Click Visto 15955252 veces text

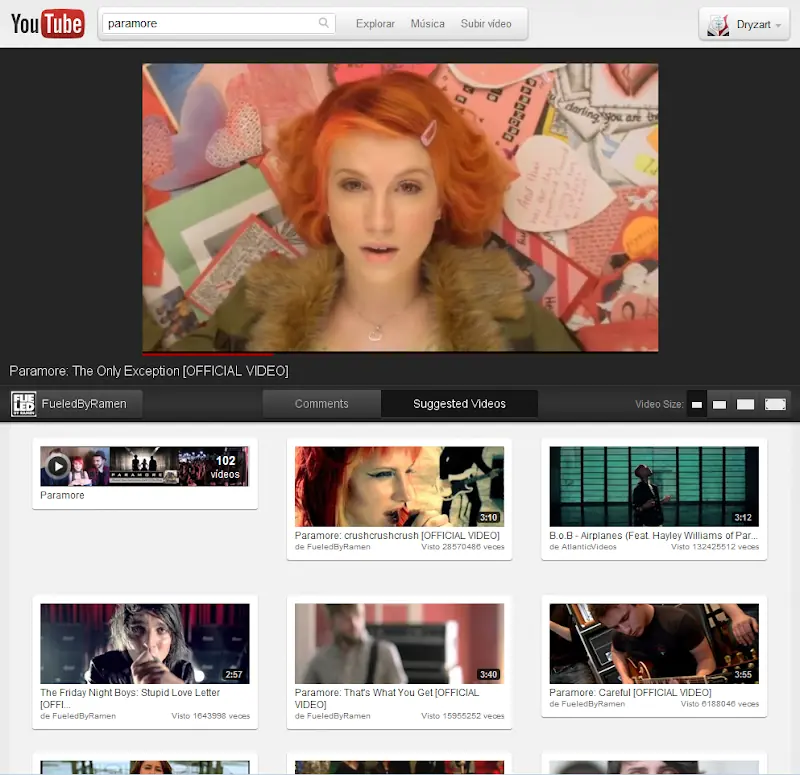tap(463, 716)
